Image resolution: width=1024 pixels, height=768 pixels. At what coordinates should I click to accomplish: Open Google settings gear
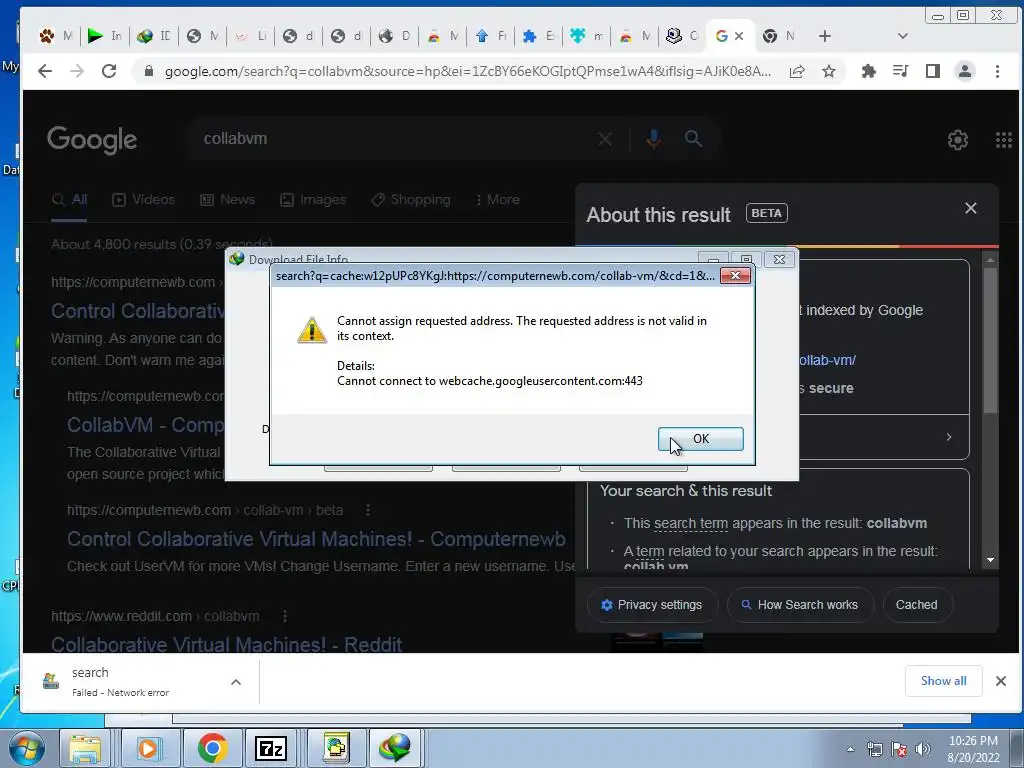coord(957,139)
